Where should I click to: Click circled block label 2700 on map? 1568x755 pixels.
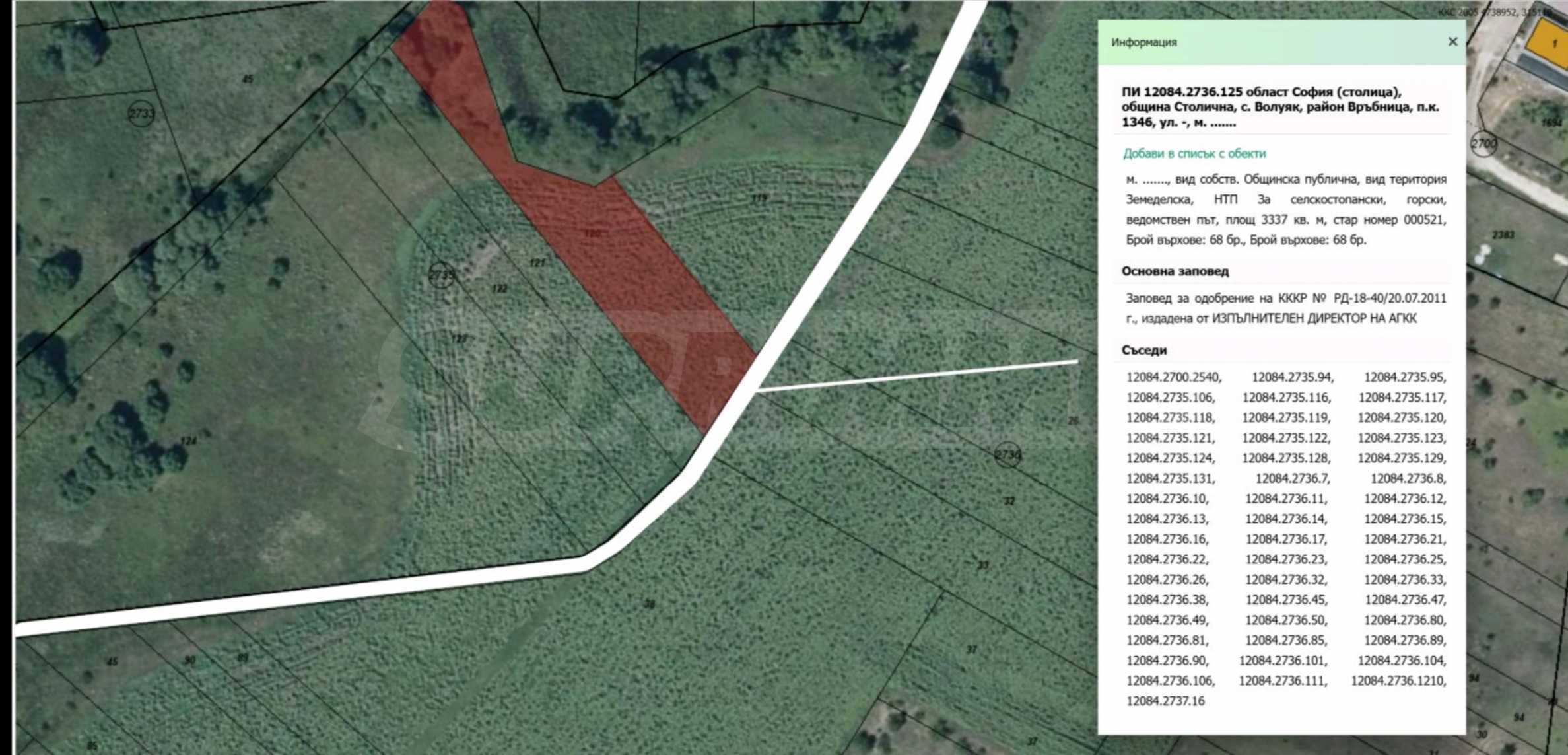(1483, 143)
